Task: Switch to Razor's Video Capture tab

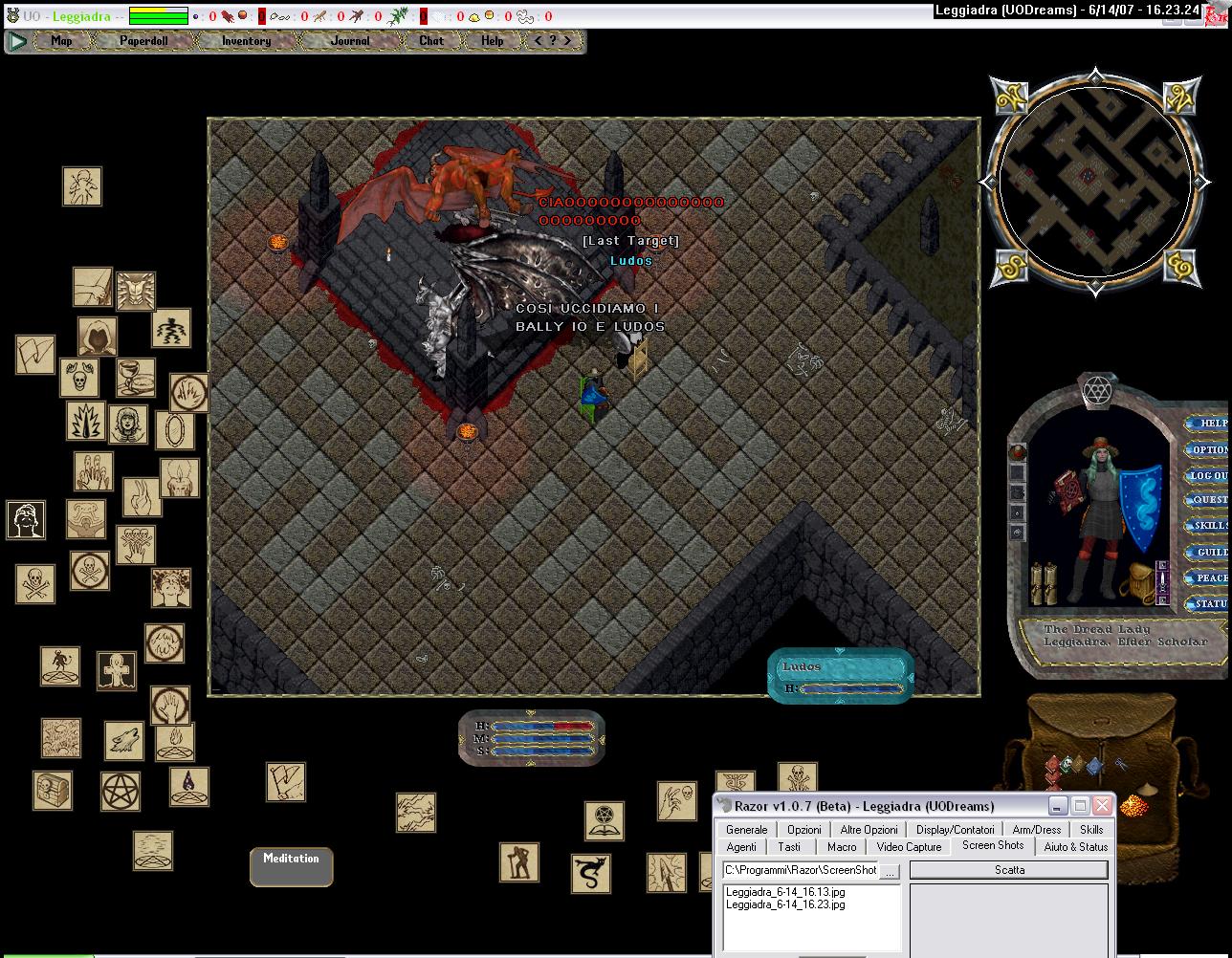Action: point(909,847)
